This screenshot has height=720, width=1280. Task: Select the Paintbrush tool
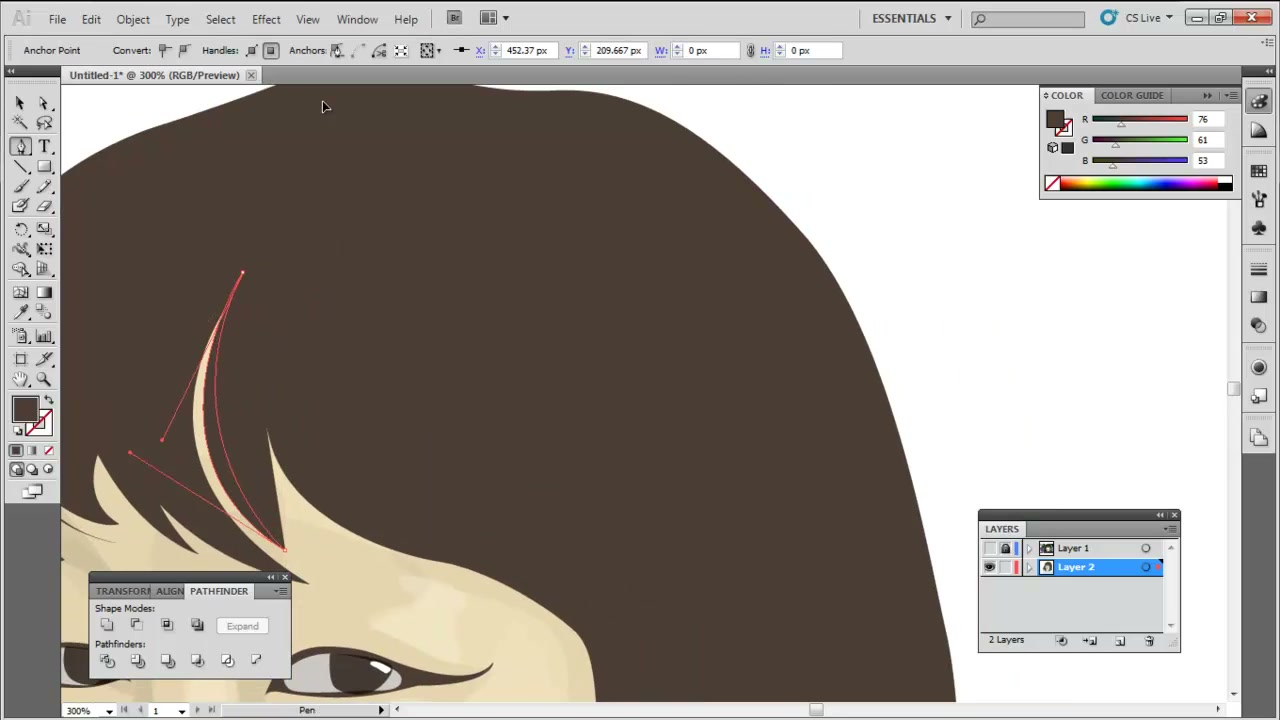click(x=20, y=187)
